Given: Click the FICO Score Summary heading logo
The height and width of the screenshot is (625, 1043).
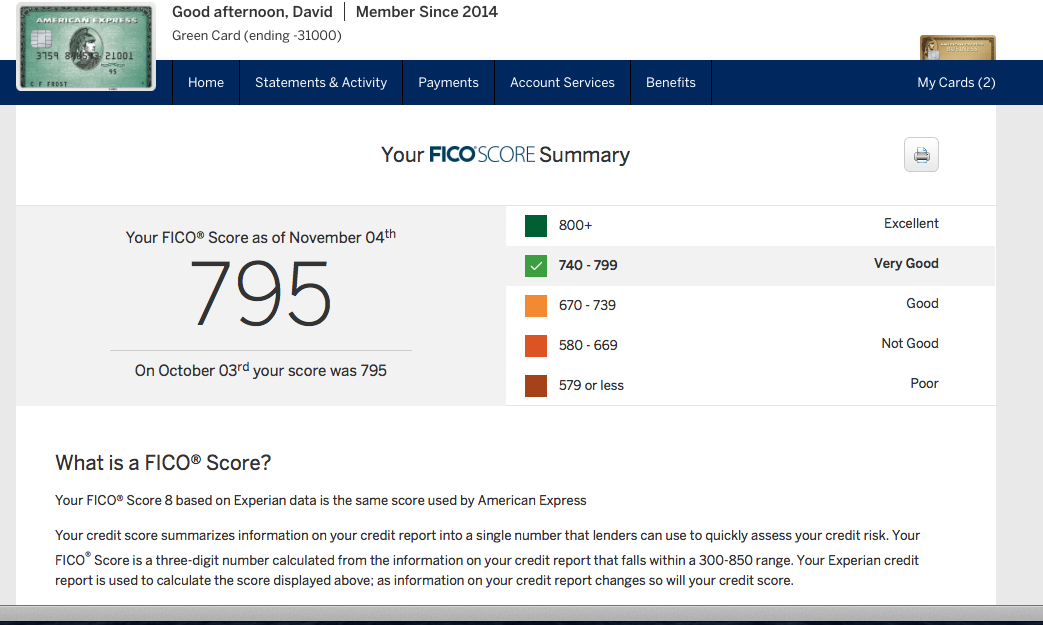Looking at the screenshot, I should point(505,155).
